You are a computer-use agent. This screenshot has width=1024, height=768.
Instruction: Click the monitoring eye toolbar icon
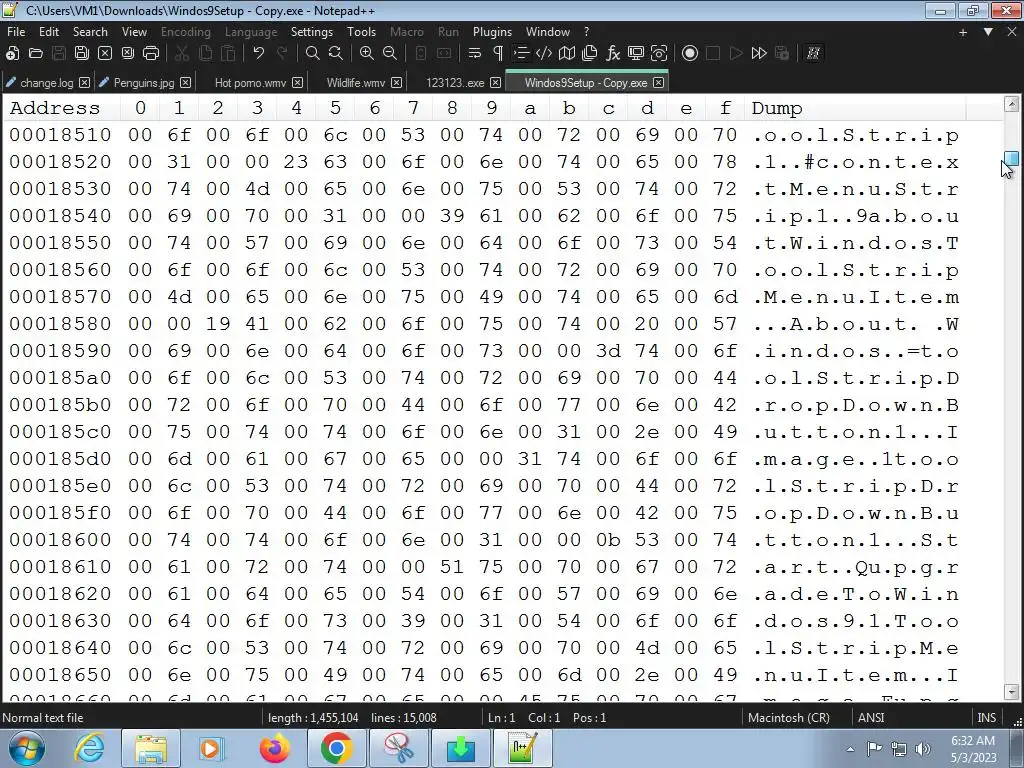click(659, 54)
